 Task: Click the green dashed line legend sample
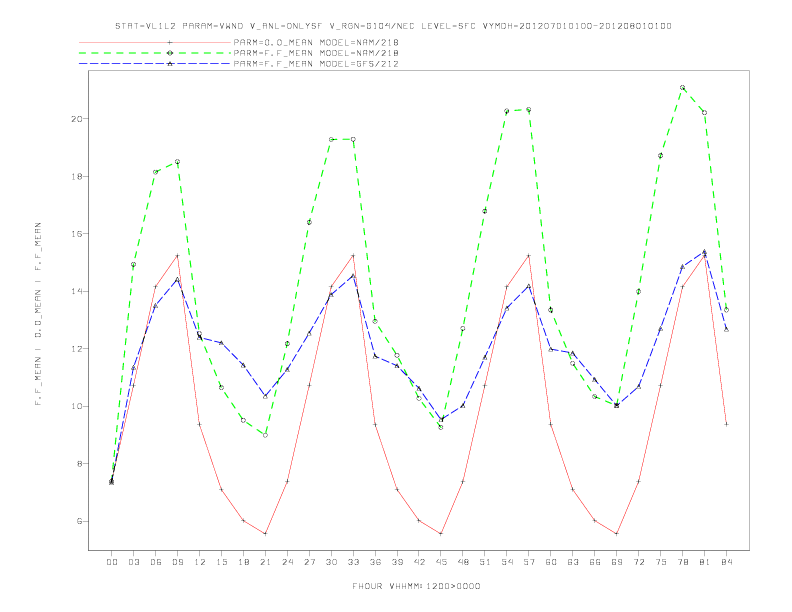tap(155, 53)
